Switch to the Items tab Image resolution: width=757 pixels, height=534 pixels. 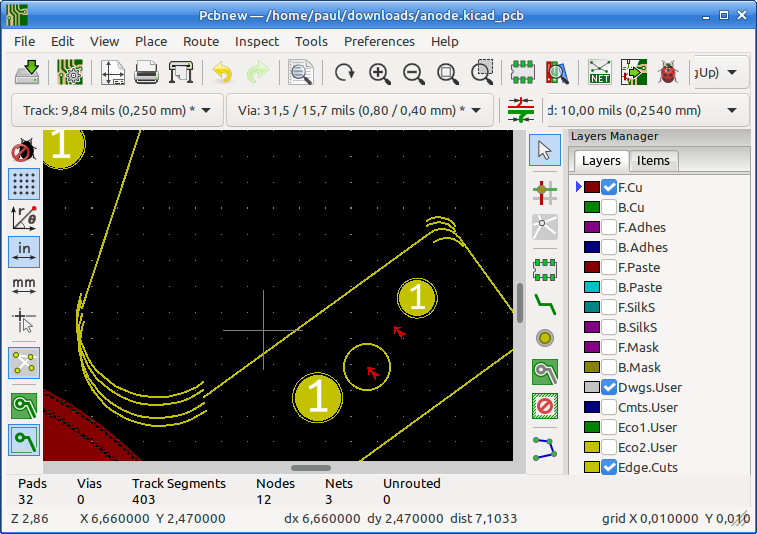pos(653,161)
